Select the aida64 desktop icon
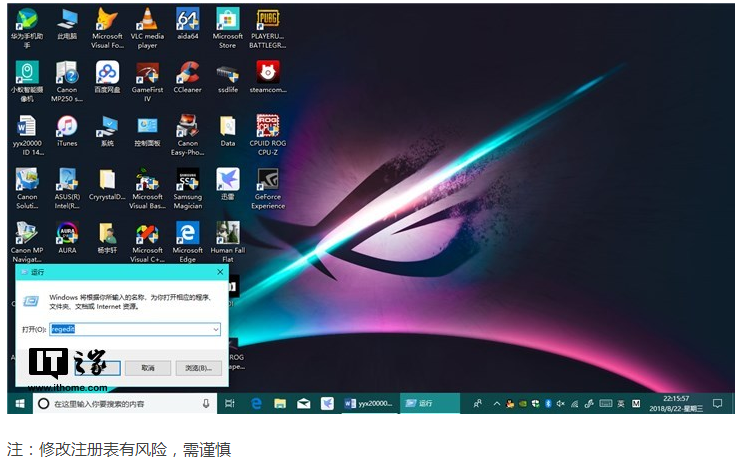Viewport: 741px width, 471px height. pos(188,25)
